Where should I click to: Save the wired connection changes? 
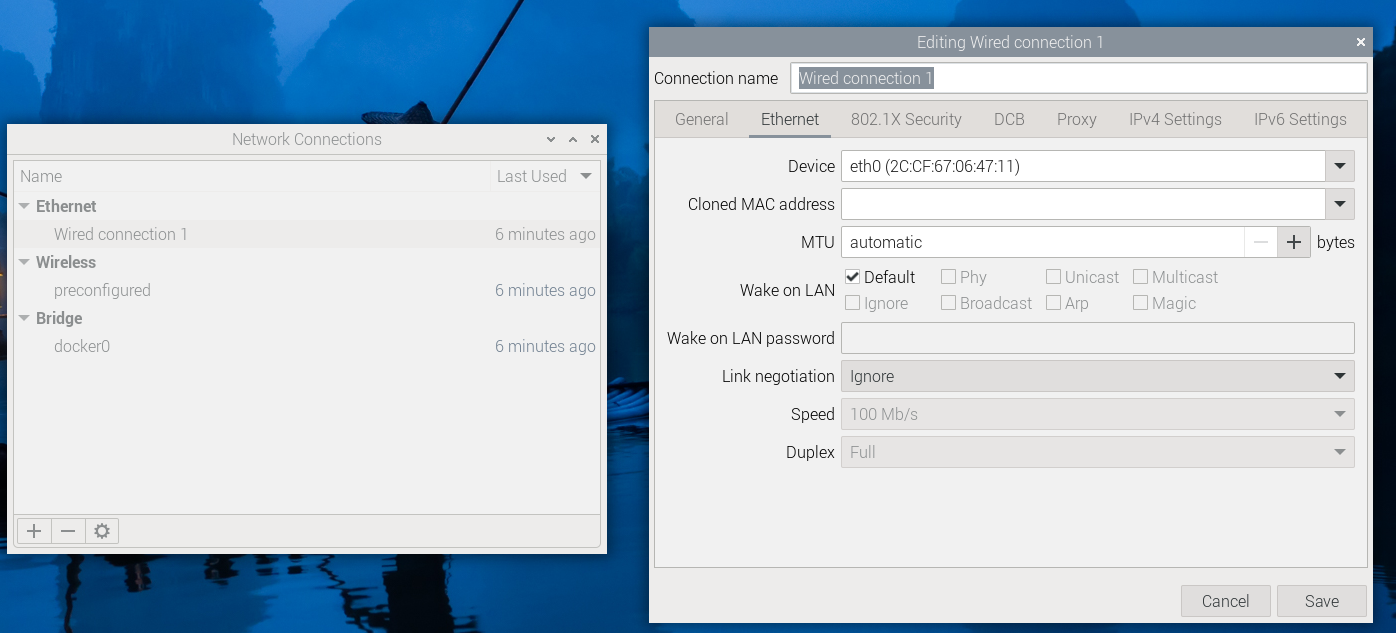[x=1321, y=601]
